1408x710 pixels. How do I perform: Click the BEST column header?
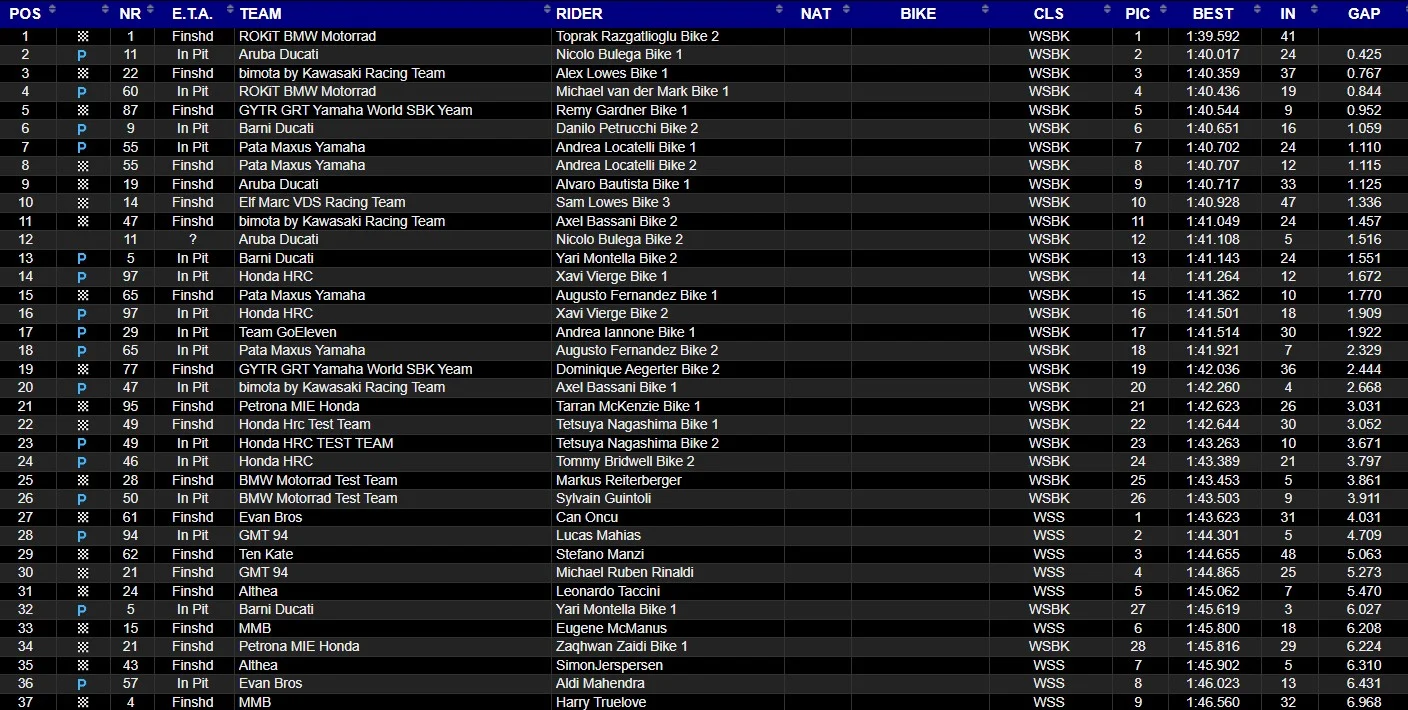pyautogui.click(x=1213, y=13)
